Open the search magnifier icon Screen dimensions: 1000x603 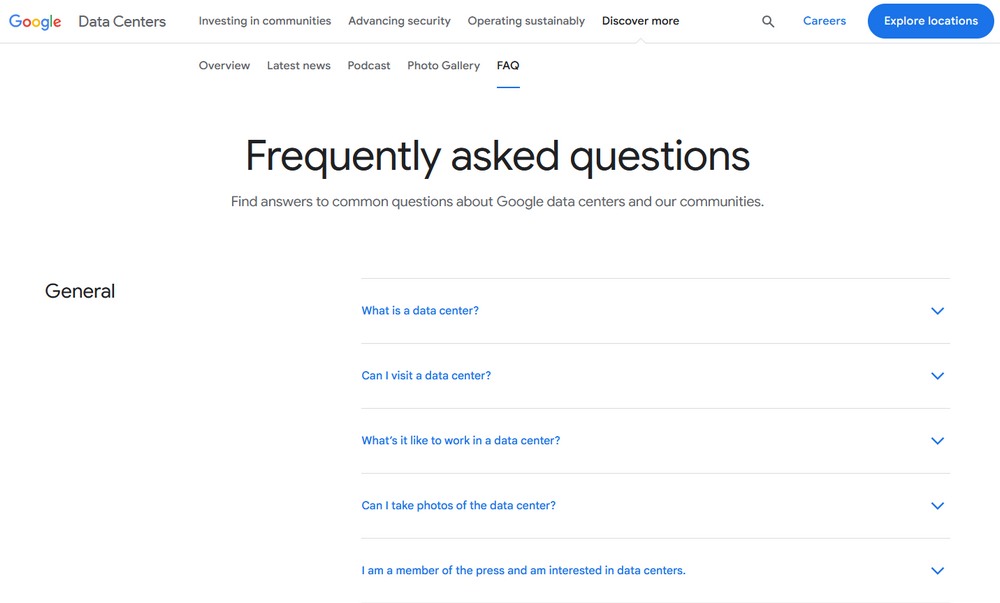tap(768, 22)
